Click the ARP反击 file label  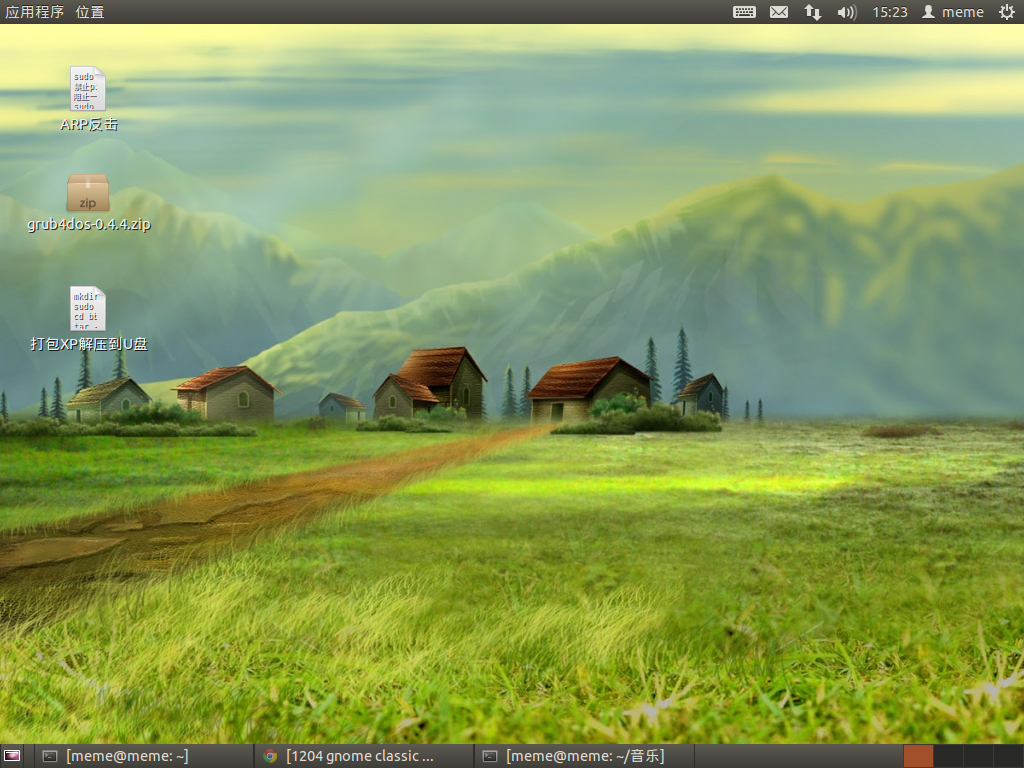(89, 124)
